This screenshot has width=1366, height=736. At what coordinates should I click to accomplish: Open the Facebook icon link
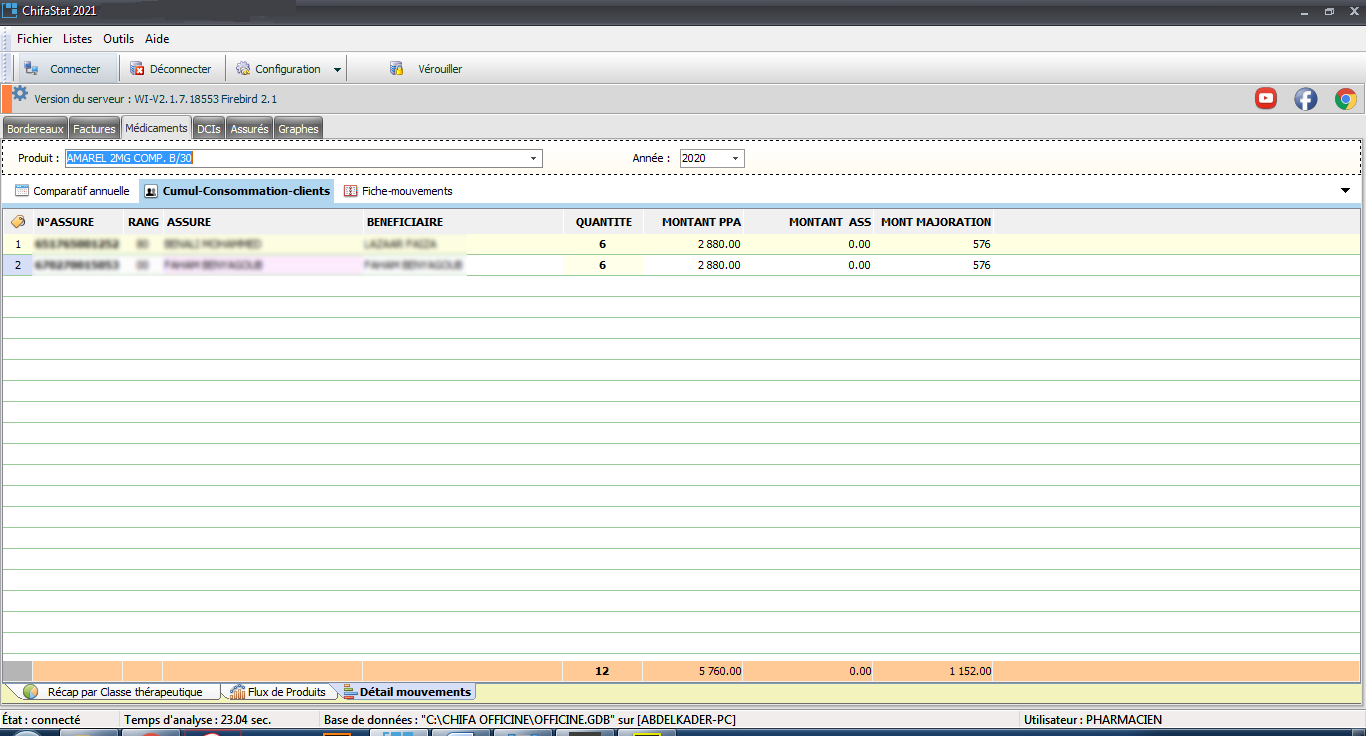pyautogui.click(x=1306, y=98)
